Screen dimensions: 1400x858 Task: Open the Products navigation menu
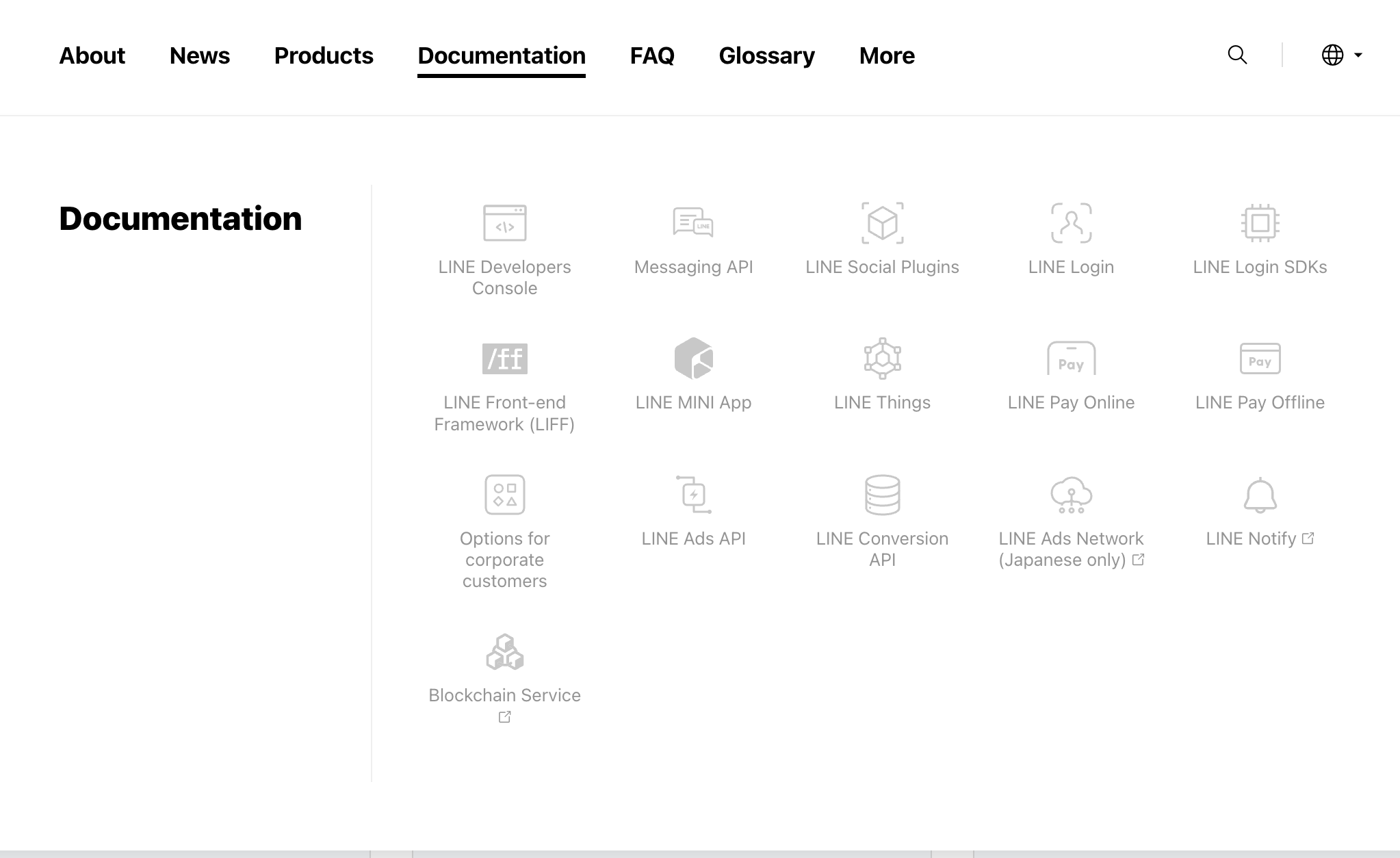point(324,55)
